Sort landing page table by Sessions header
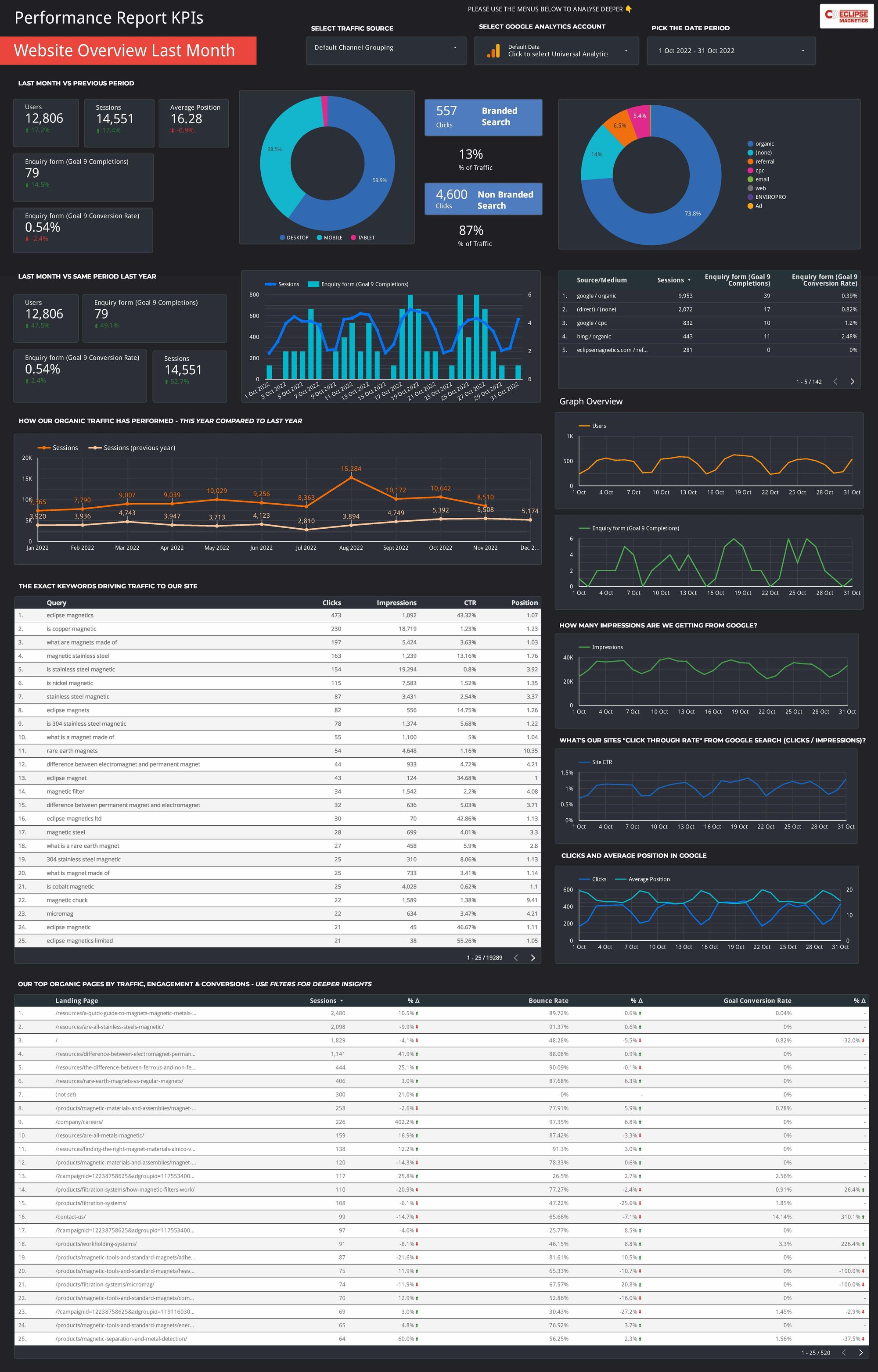The image size is (878, 1372). click(326, 1000)
